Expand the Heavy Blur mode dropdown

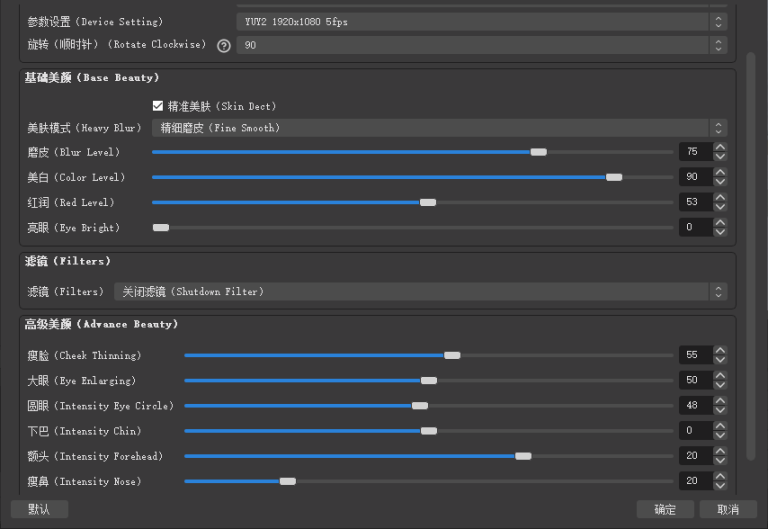point(439,128)
